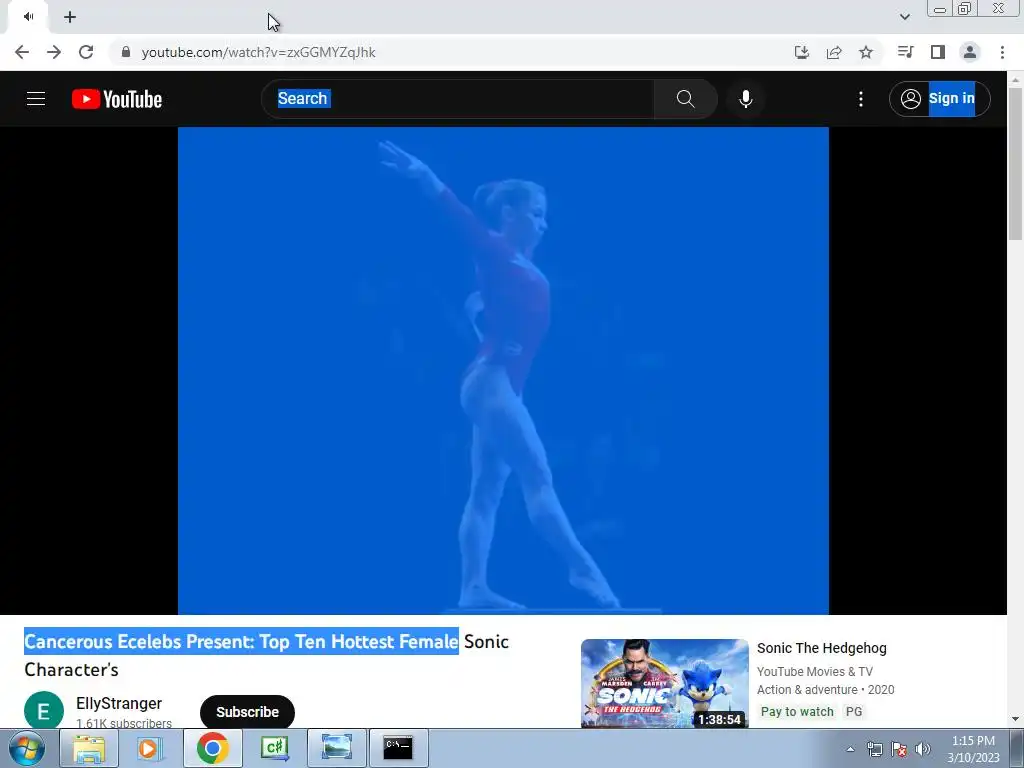The width and height of the screenshot is (1024, 768).
Task: Open the media control icon in Chrome toolbar
Action: 905,52
